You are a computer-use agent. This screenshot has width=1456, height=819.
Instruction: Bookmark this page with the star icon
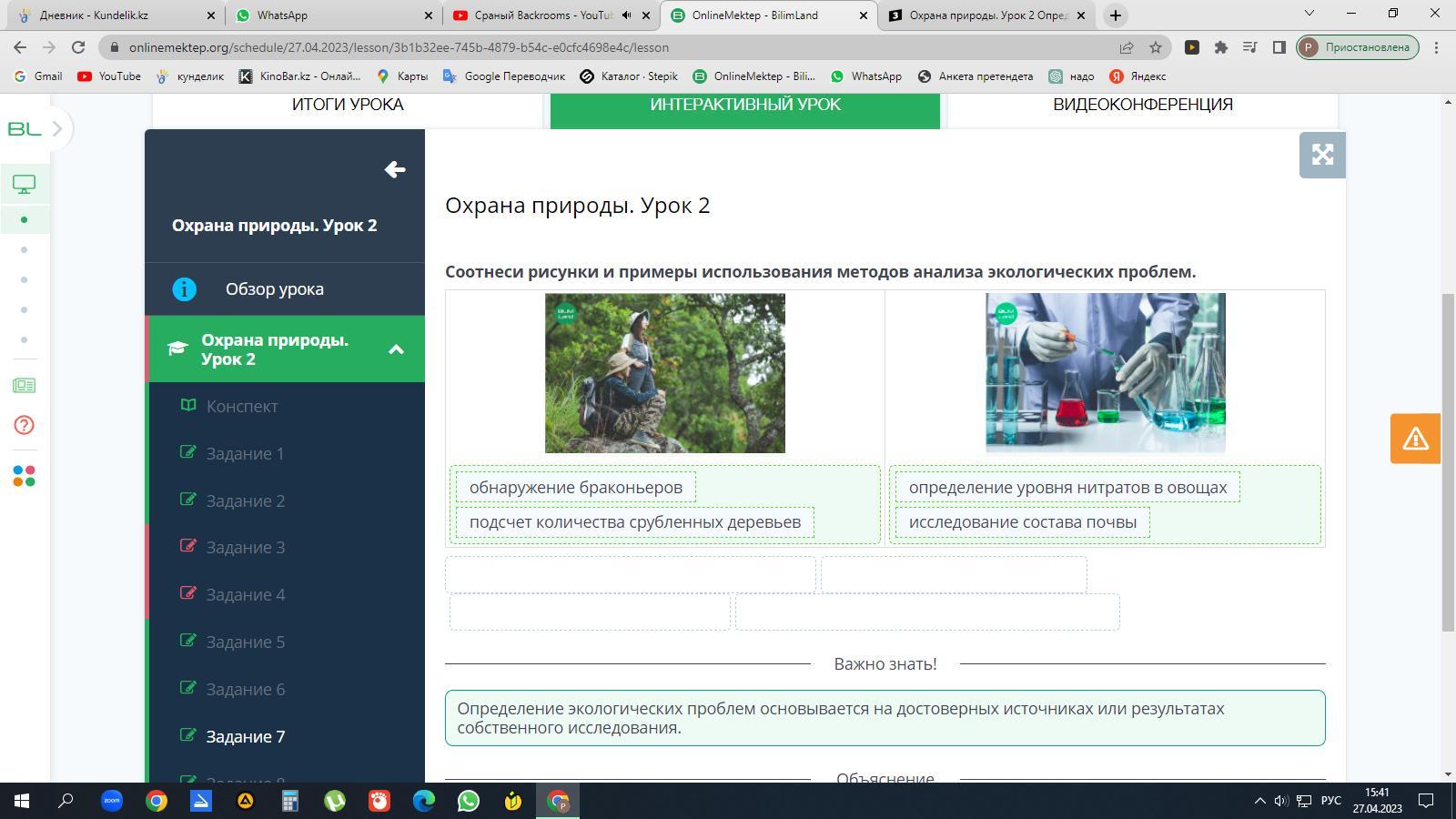click(1155, 47)
